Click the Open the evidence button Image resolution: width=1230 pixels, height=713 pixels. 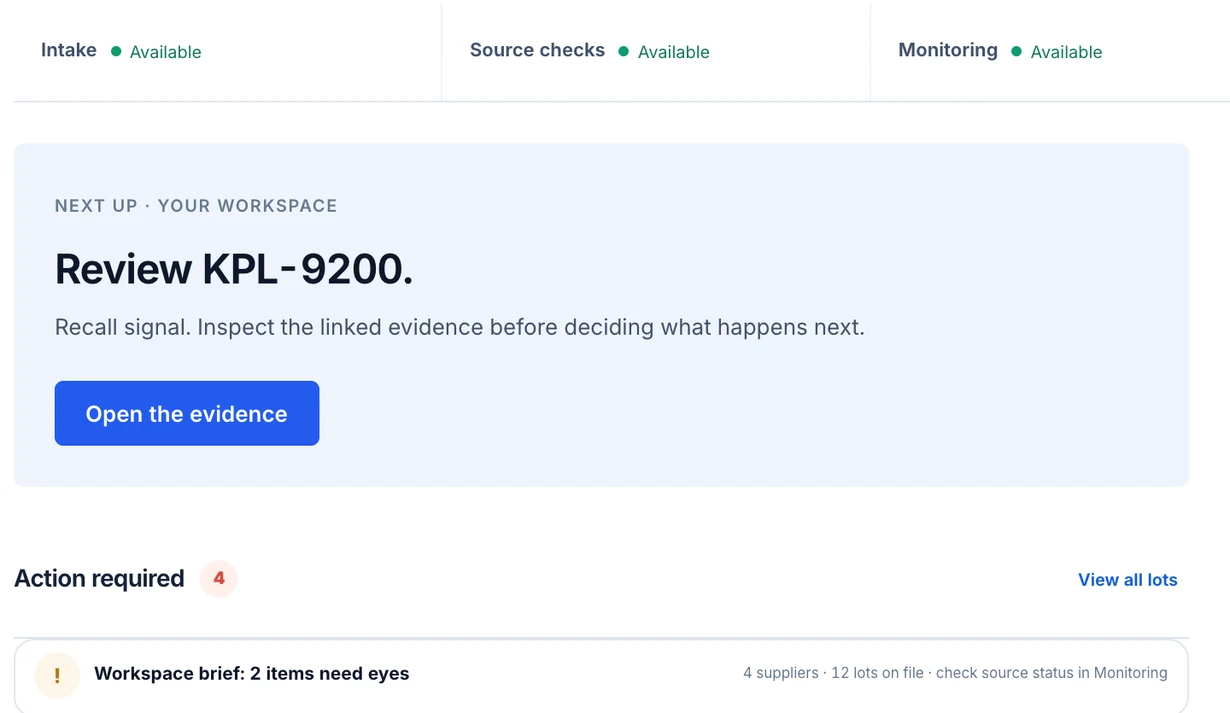tap(187, 413)
